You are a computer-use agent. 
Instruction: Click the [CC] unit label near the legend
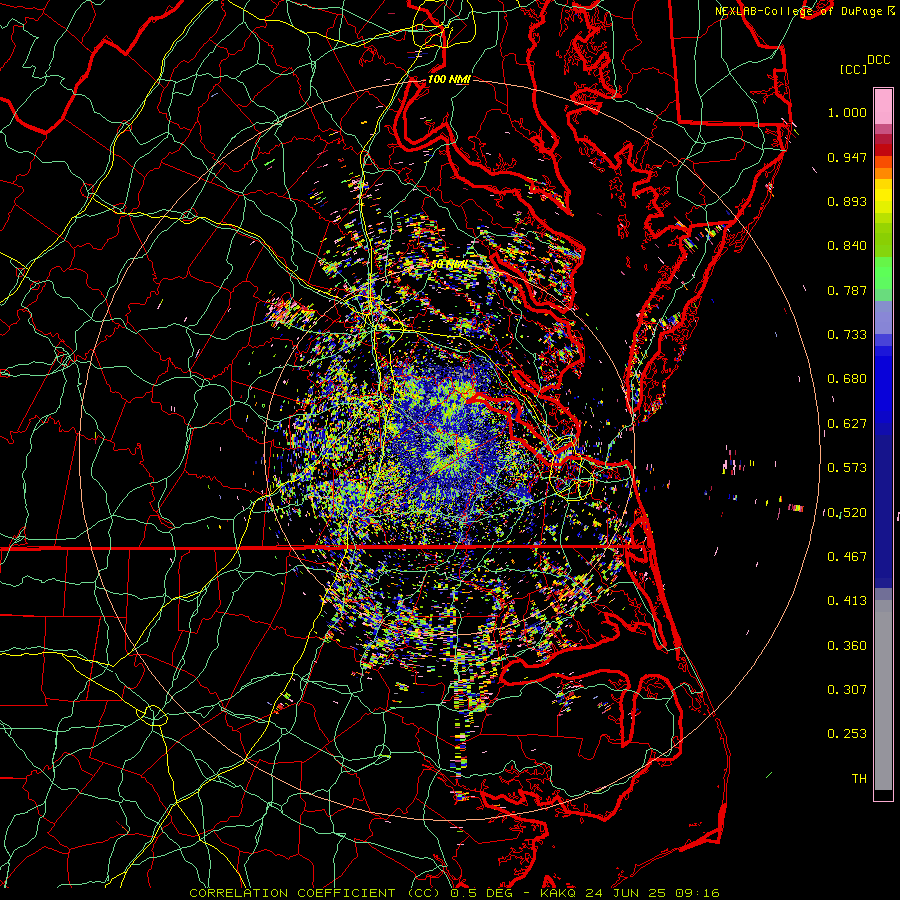(x=853, y=69)
